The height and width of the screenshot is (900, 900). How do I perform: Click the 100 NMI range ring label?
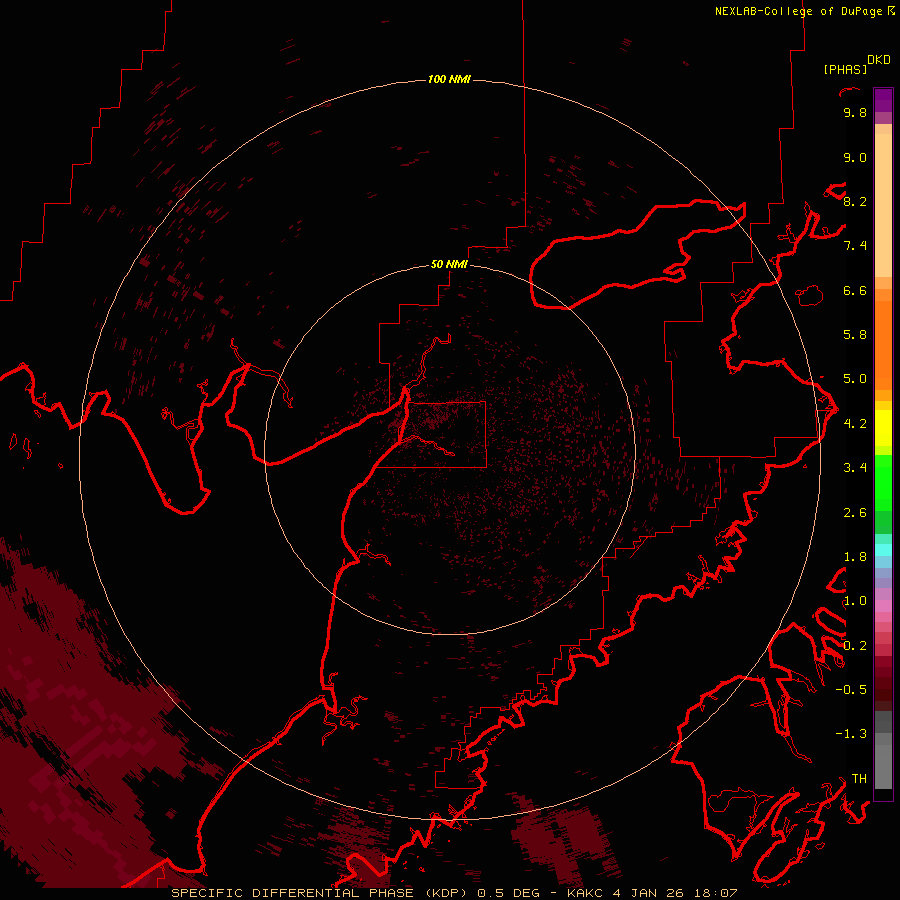(x=449, y=79)
